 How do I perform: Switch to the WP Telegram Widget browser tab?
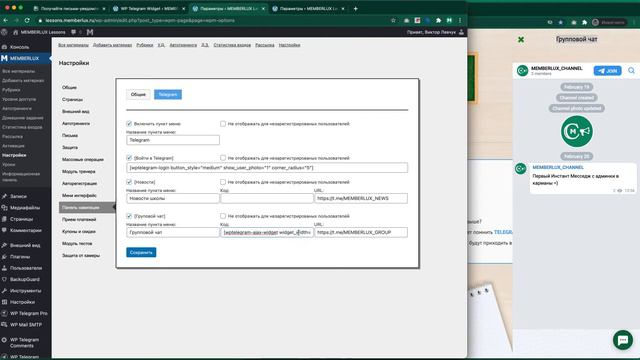coord(149,8)
